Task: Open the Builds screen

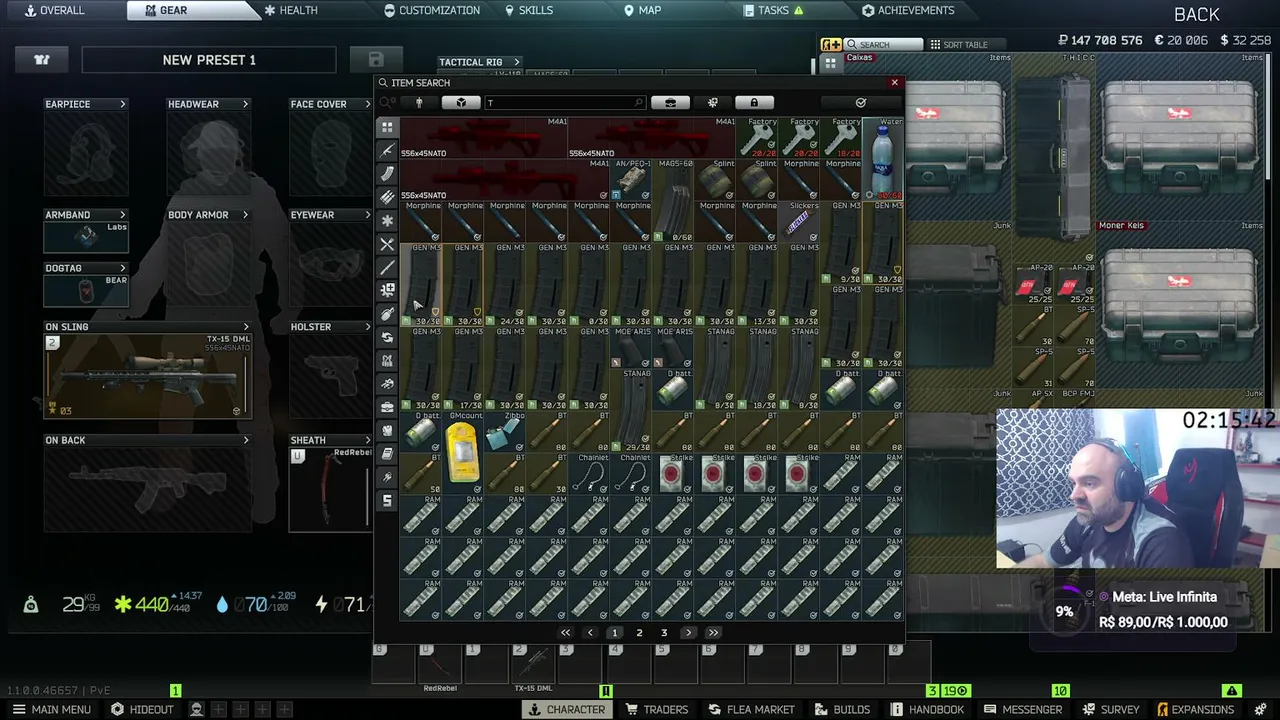Action: pyautogui.click(x=842, y=710)
